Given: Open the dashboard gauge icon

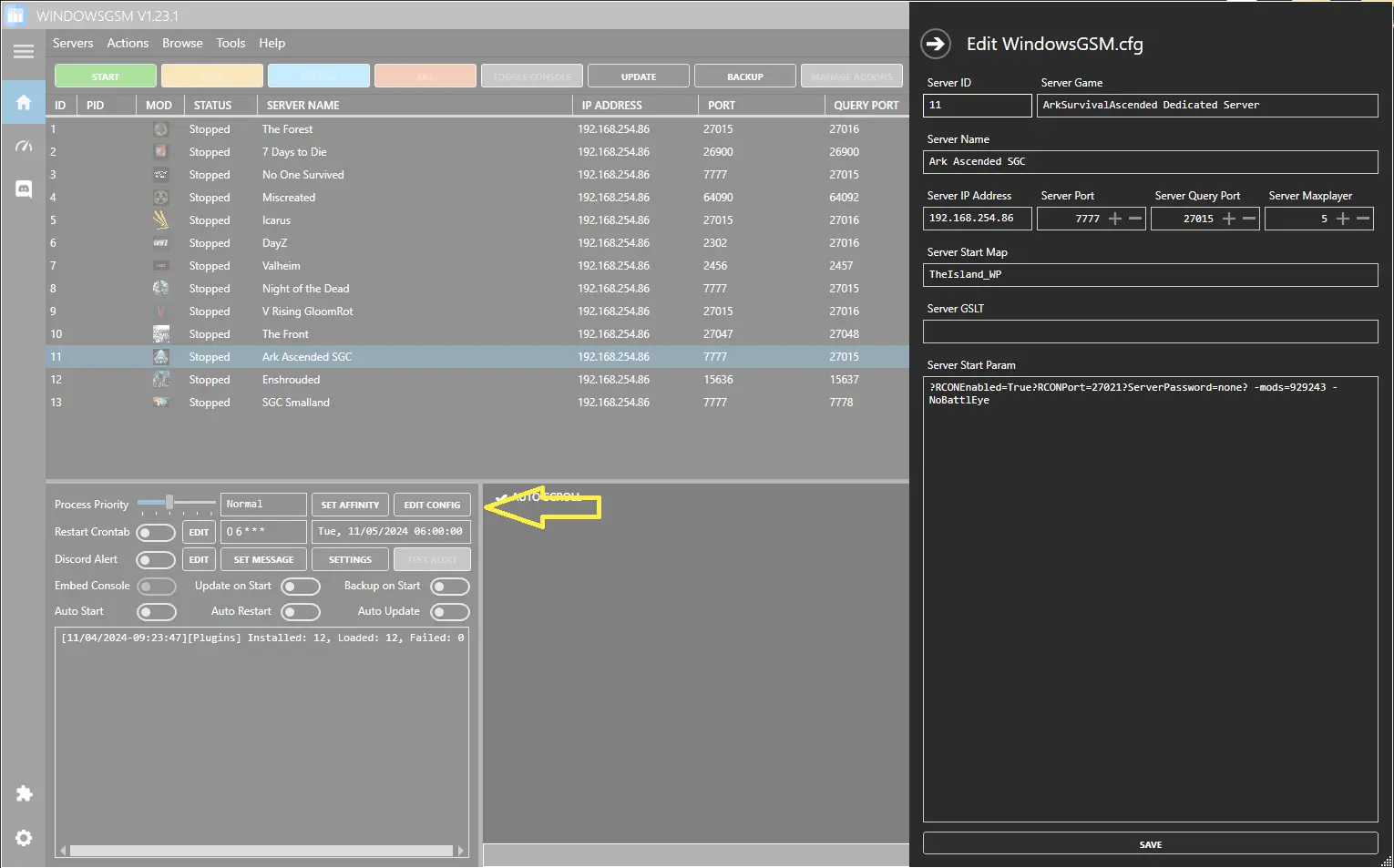Looking at the screenshot, I should point(24,146).
